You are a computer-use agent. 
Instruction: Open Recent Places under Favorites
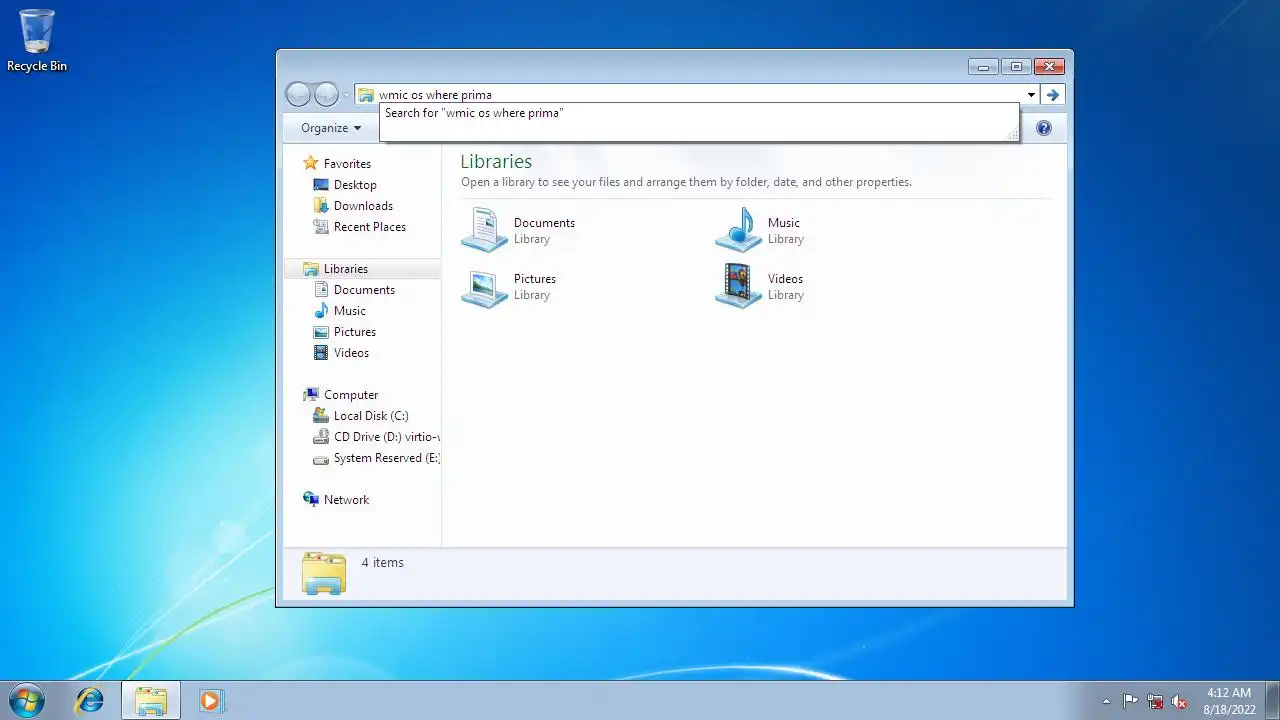click(x=370, y=227)
